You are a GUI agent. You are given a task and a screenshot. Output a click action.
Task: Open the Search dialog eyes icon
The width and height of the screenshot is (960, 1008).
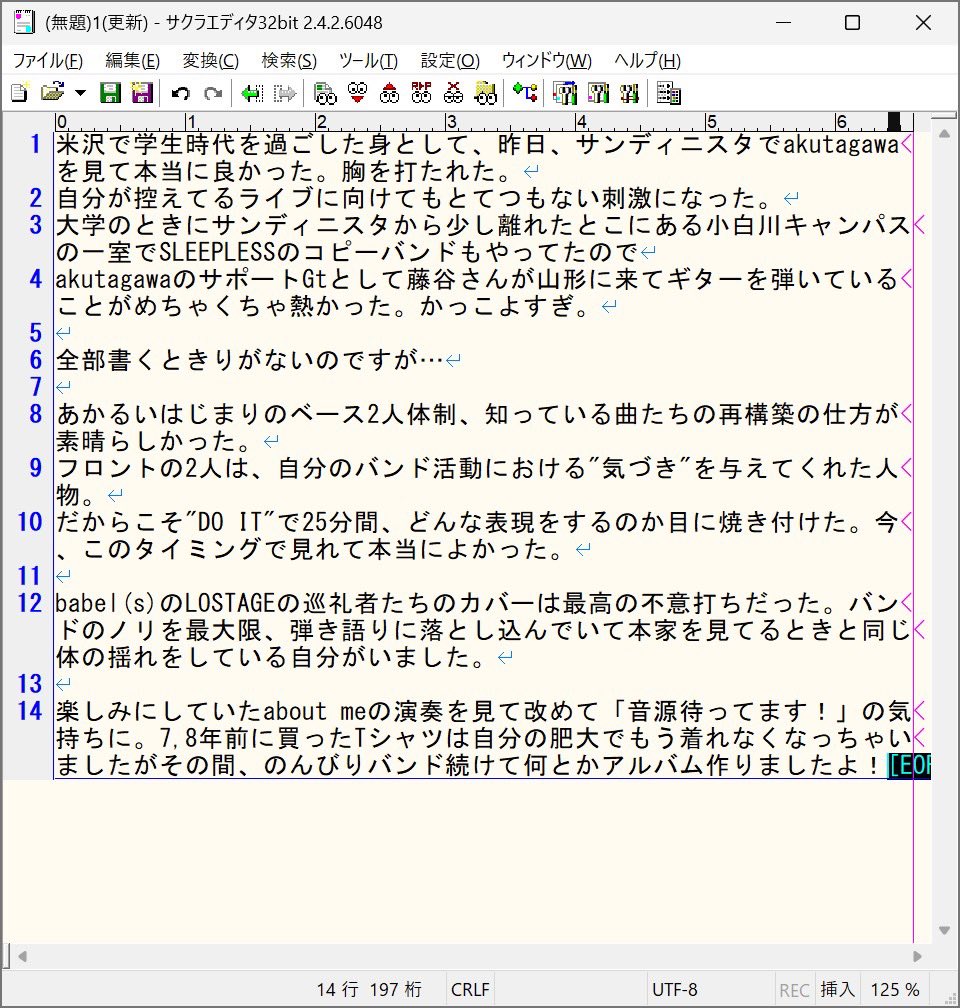[x=325, y=93]
